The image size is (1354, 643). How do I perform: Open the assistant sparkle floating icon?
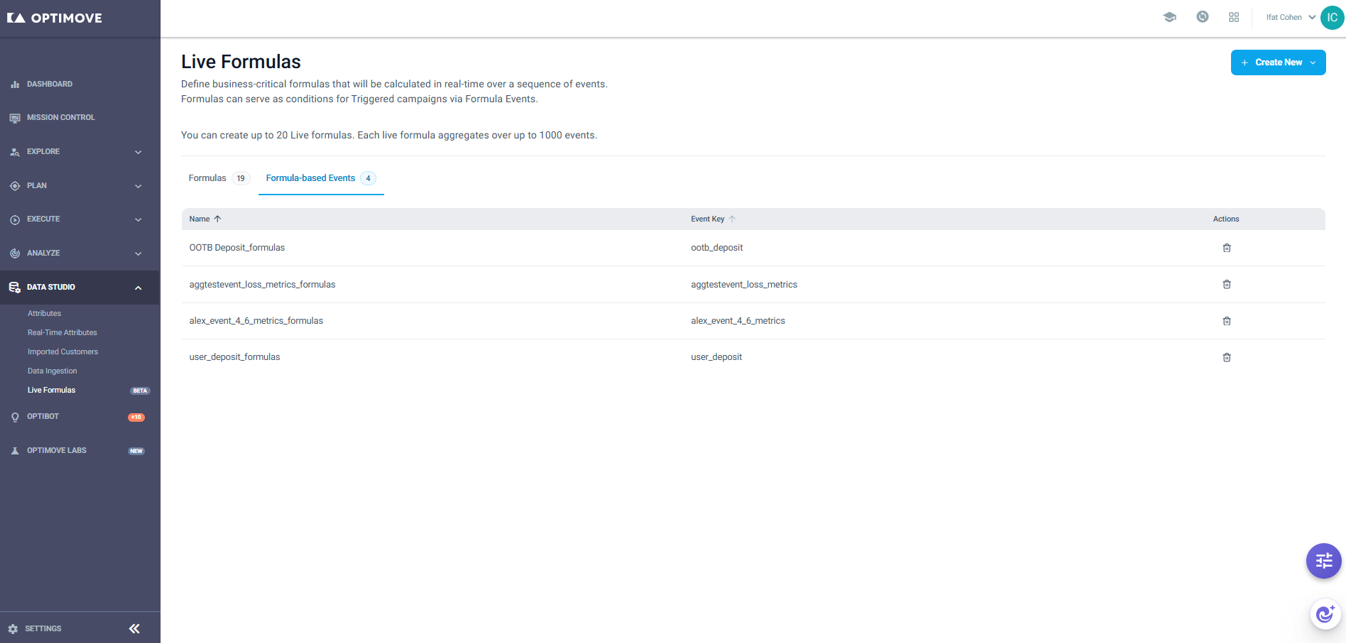click(1325, 614)
